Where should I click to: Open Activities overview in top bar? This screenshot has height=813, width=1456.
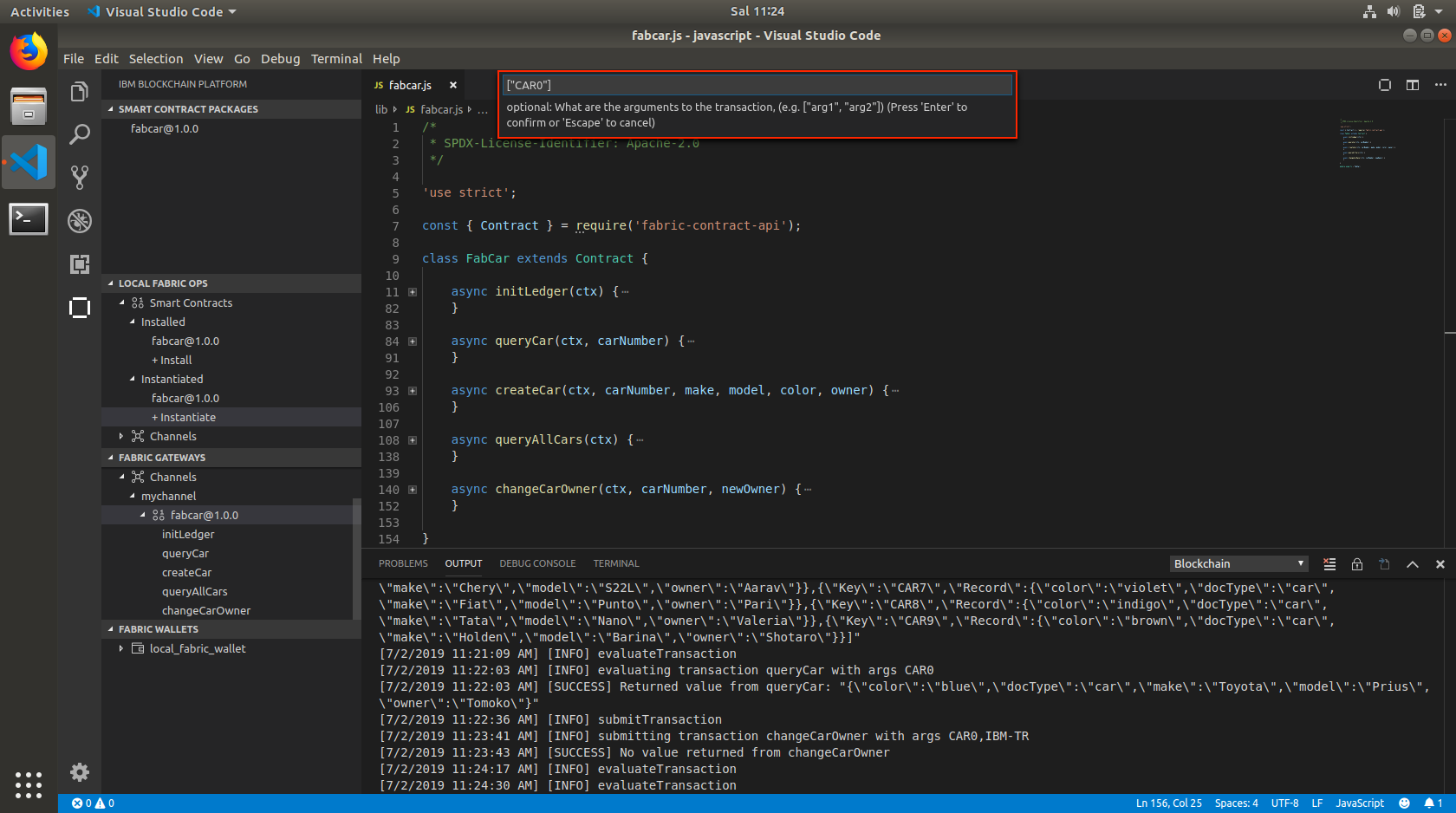click(x=40, y=11)
